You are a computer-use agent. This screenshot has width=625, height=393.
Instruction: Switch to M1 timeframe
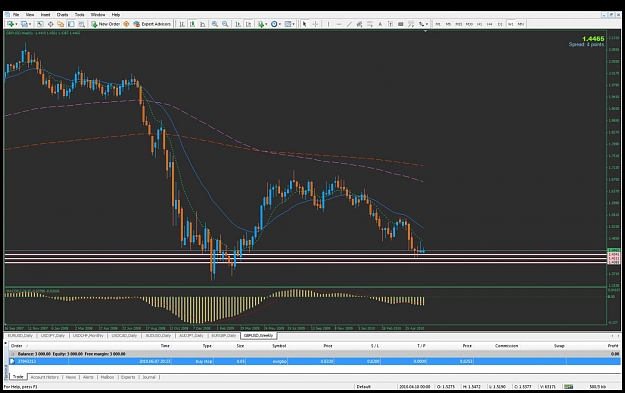pyautogui.click(x=438, y=24)
